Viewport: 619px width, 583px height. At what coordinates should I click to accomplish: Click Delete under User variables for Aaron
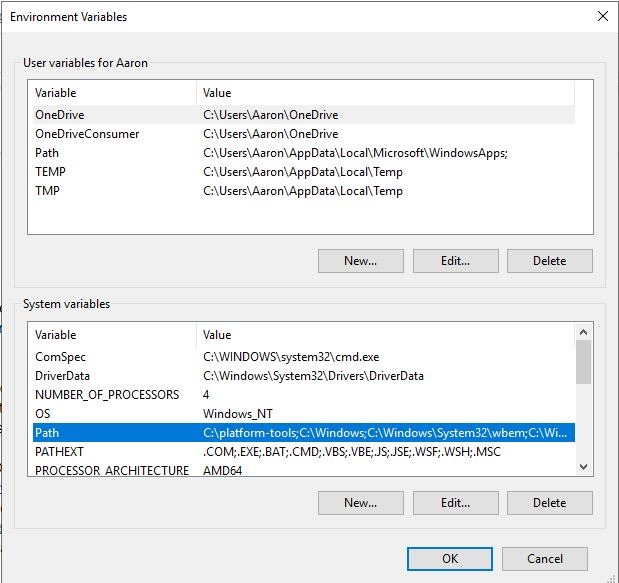point(550,261)
